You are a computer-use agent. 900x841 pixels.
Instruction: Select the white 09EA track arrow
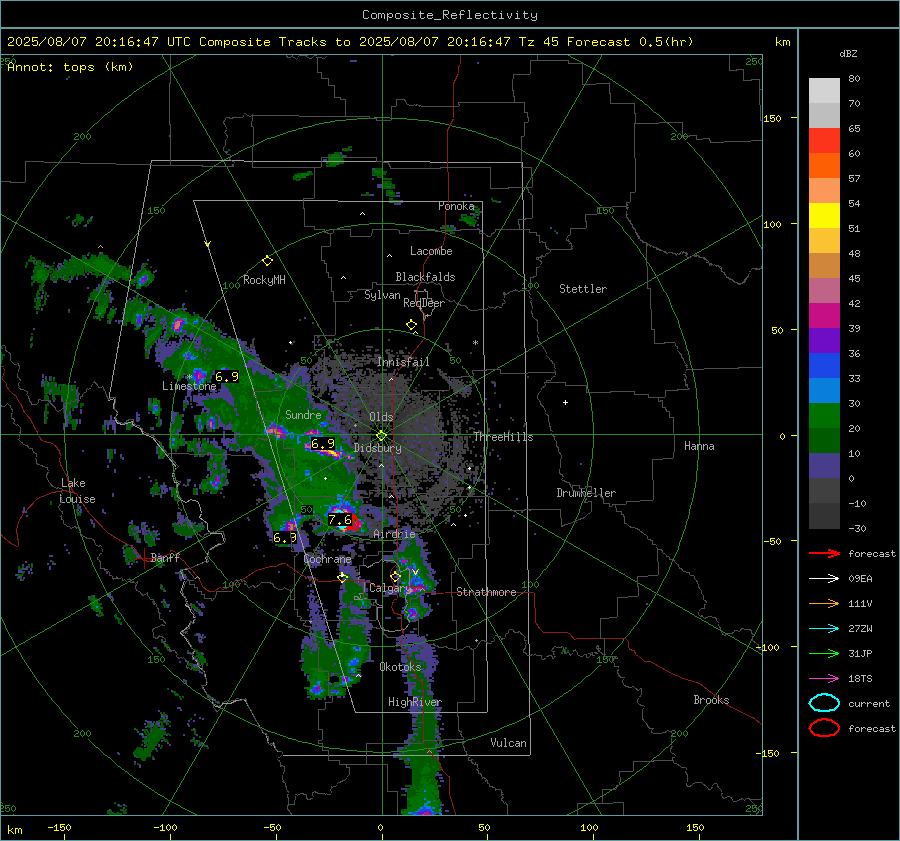pos(824,579)
